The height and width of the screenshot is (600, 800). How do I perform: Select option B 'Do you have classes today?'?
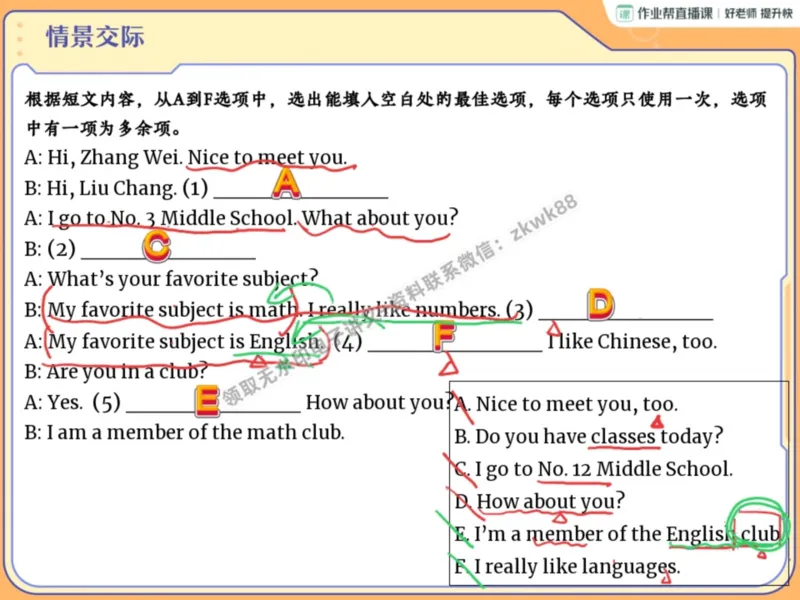tap(589, 437)
